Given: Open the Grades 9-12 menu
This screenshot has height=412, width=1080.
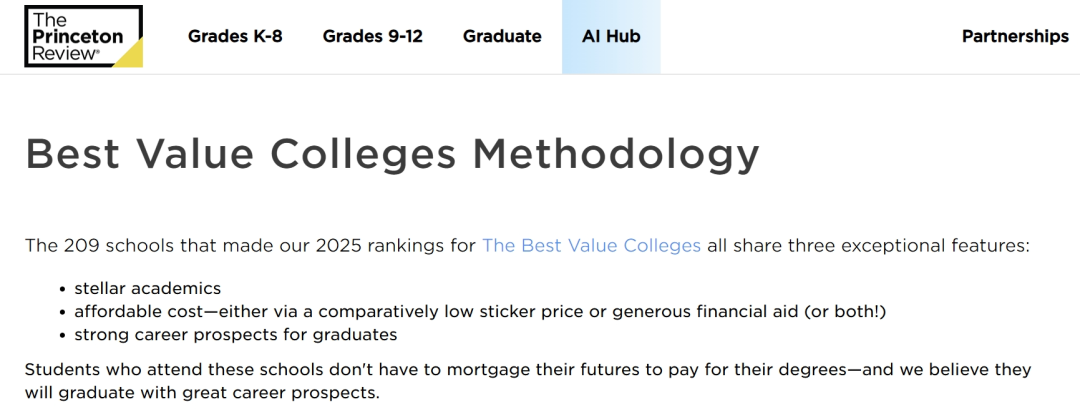Looking at the screenshot, I should tap(372, 37).
